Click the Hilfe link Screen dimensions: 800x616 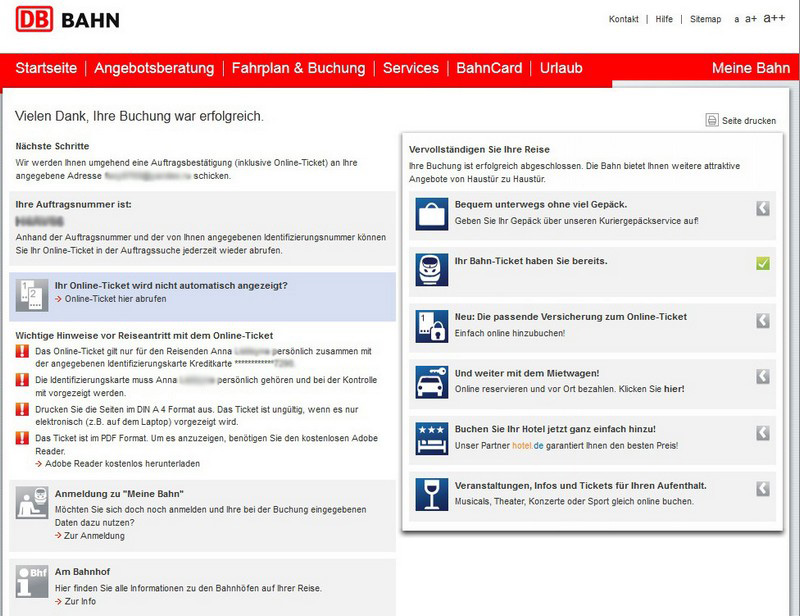(x=664, y=19)
